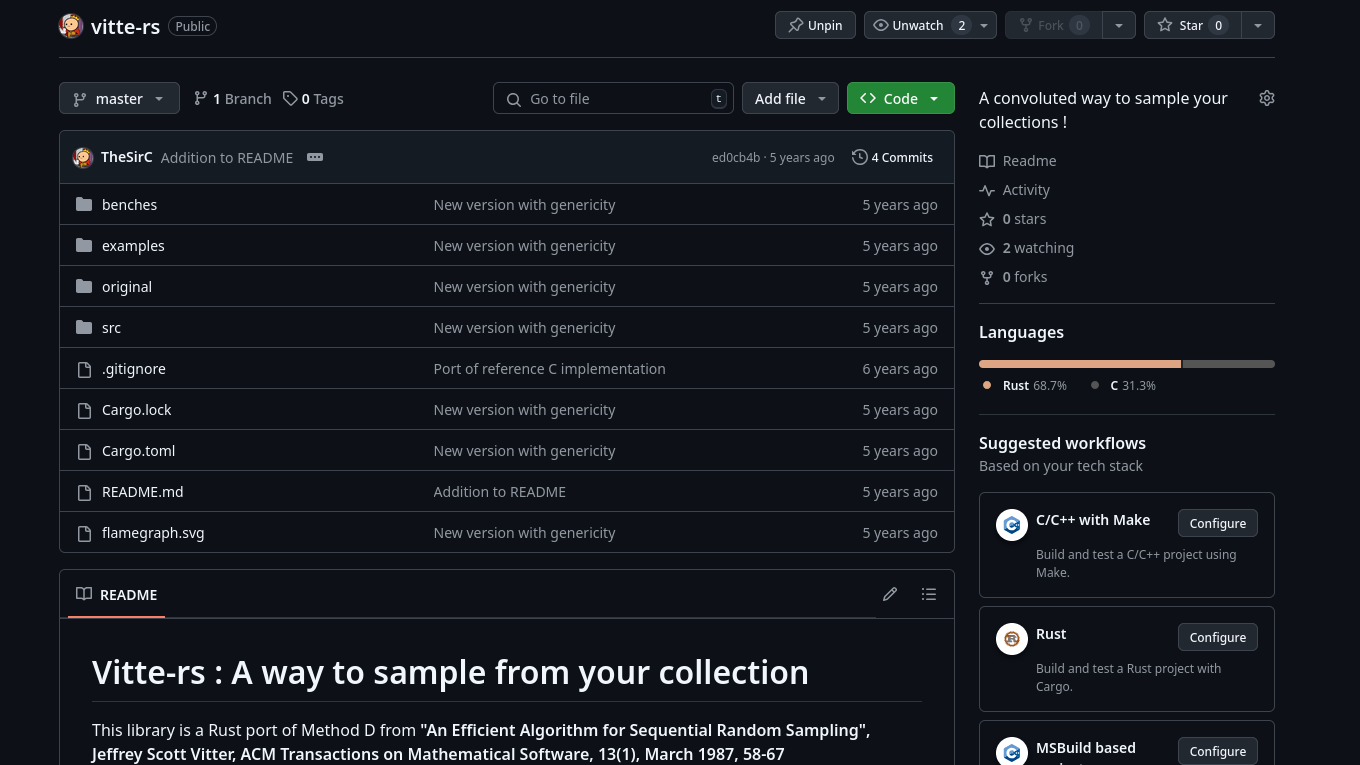Unpin the repository
The width and height of the screenshot is (1360, 765).
pos(815,25)
